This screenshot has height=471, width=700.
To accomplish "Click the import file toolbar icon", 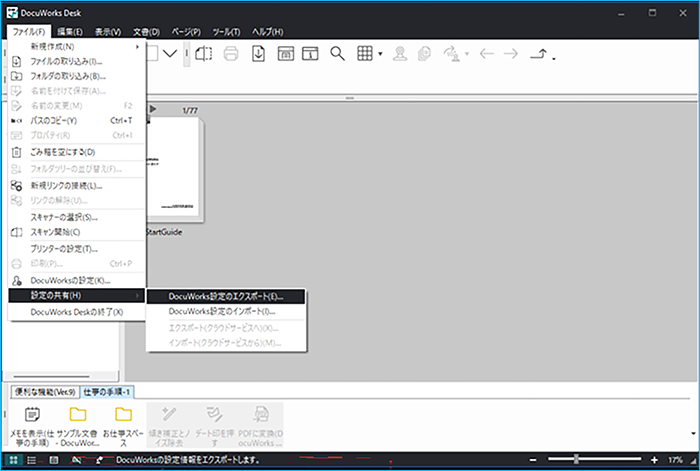I will tap(258, 54).
